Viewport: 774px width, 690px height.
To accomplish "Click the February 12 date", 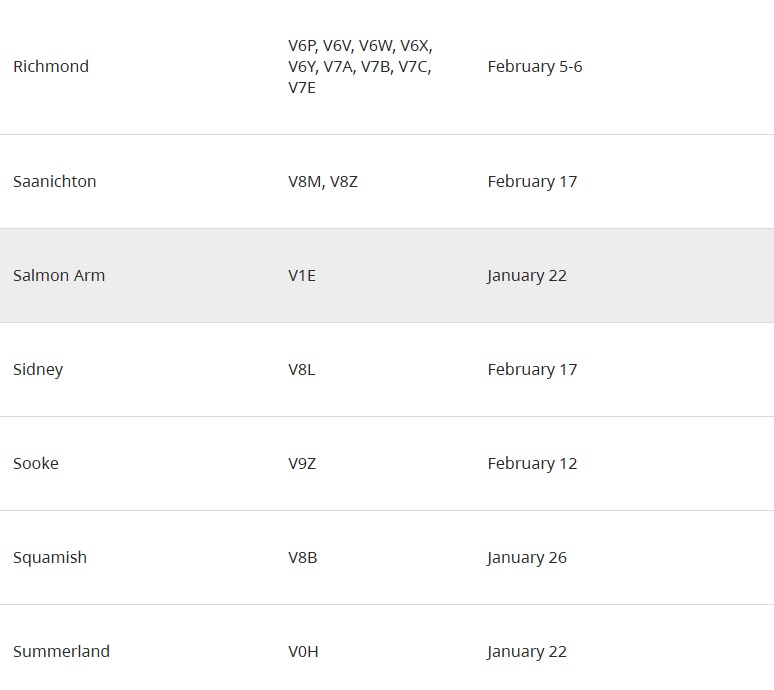I will coord(532,464).
